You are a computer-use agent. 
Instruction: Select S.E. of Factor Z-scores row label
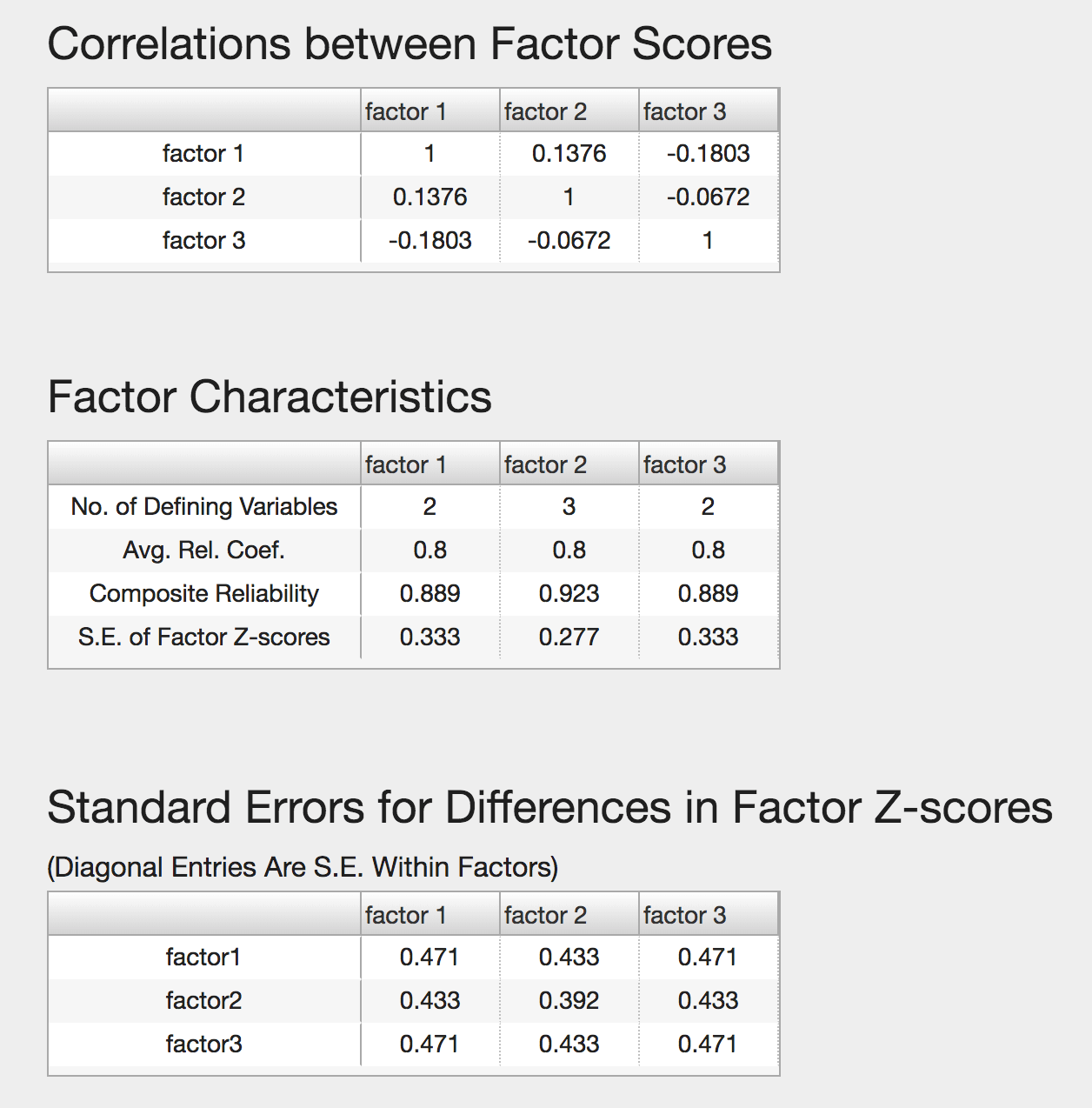click(x=203, y=637)
